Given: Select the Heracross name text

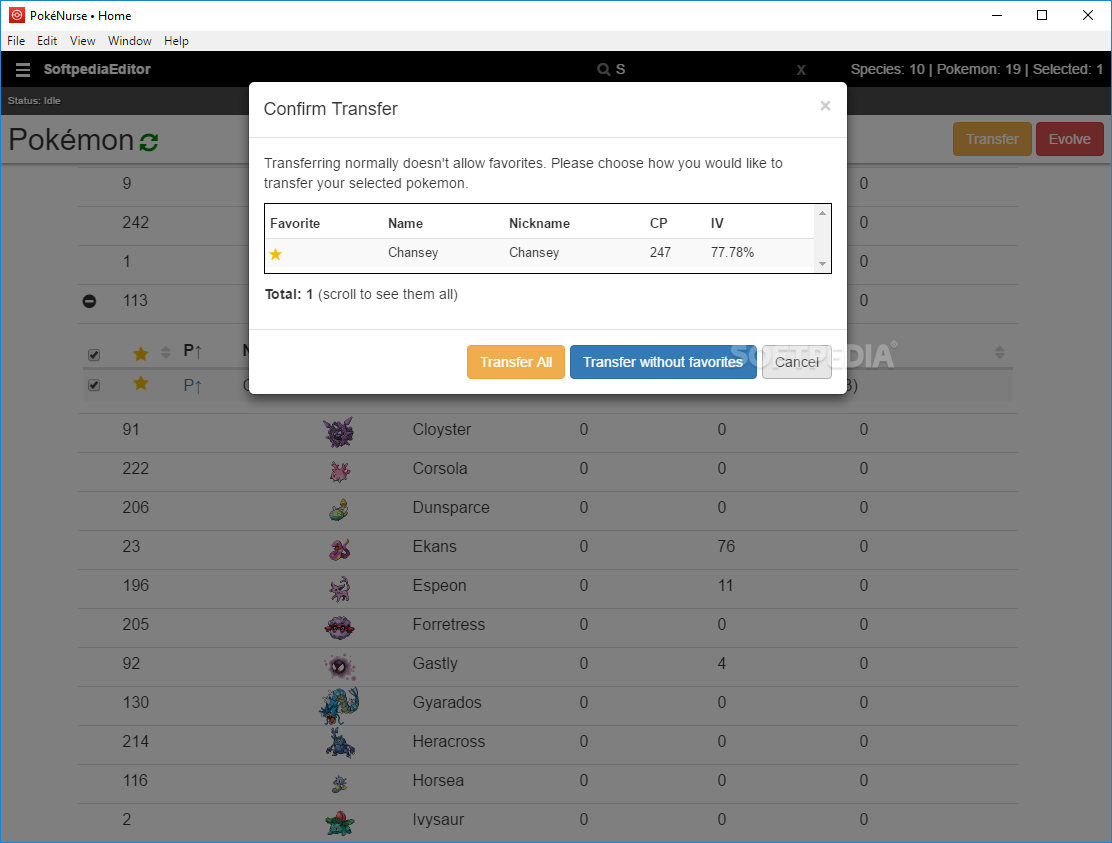Looking at the screenshot, I should click(x=449, y=742).
